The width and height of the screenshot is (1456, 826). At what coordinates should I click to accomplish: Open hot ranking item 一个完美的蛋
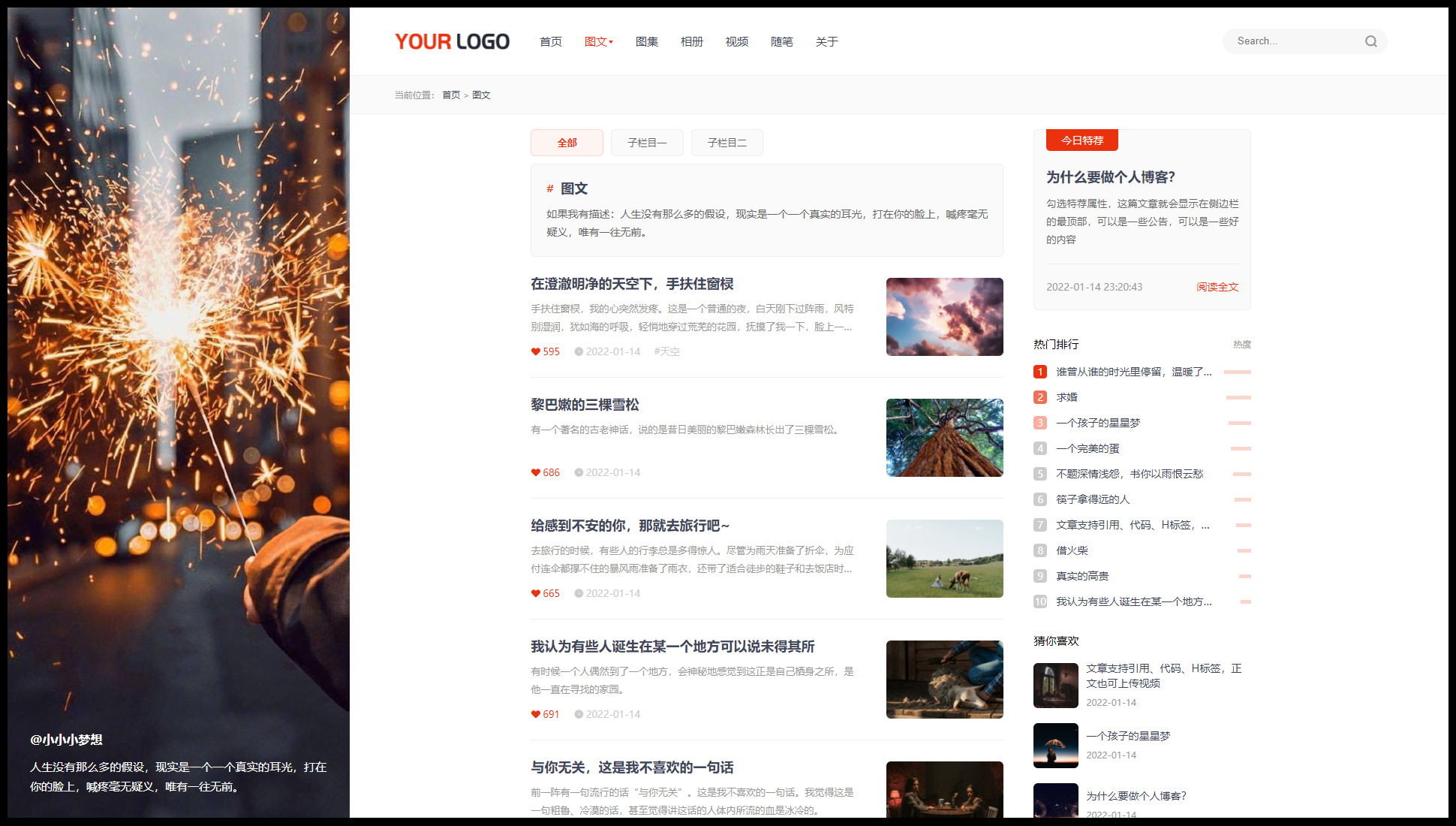point(1087,448)
